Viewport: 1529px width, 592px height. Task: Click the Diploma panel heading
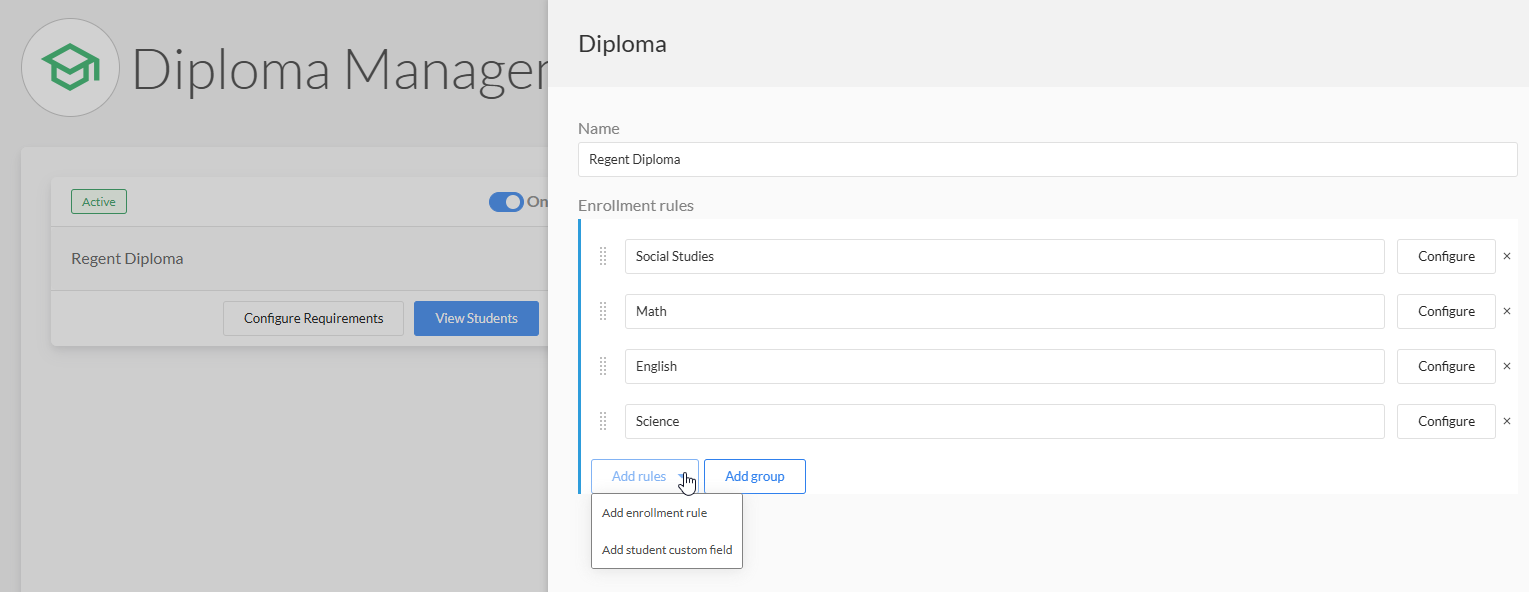coord(622,44)
